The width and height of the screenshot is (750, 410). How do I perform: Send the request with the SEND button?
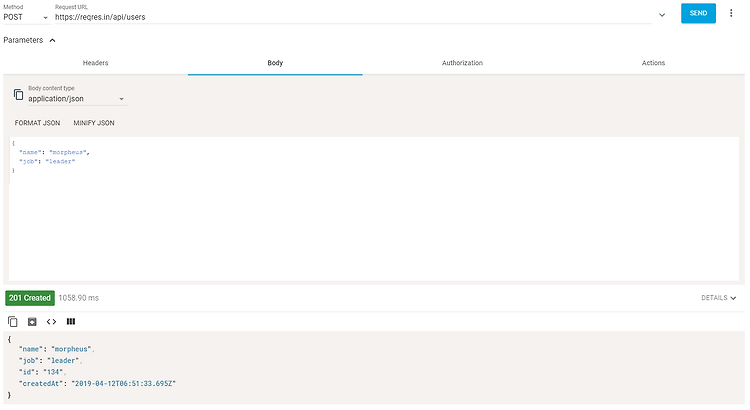(698, 13)
